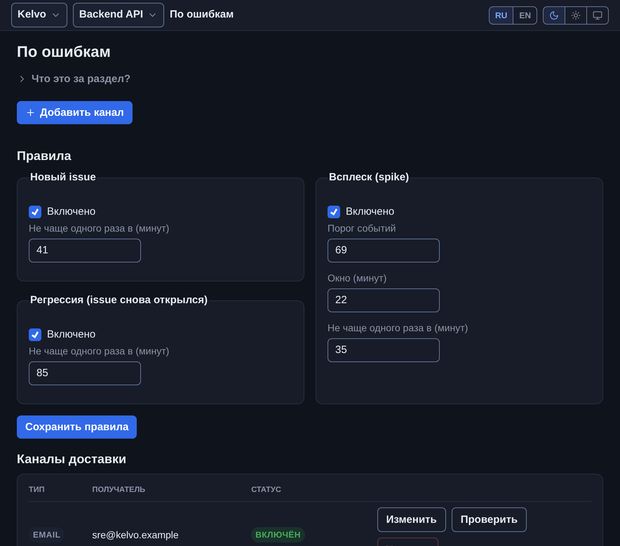Screen dimensions: 620x546
Task: Click 'Изменить' for the sre@kelvo.example channel
Action: coord(411,520)
